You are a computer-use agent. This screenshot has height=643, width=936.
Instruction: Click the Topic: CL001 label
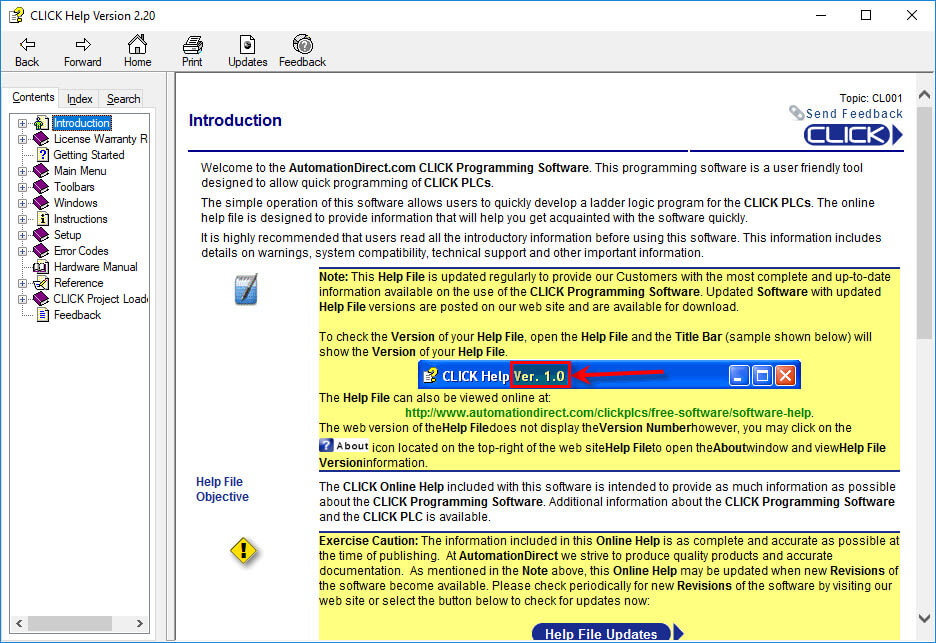[870, 98]
